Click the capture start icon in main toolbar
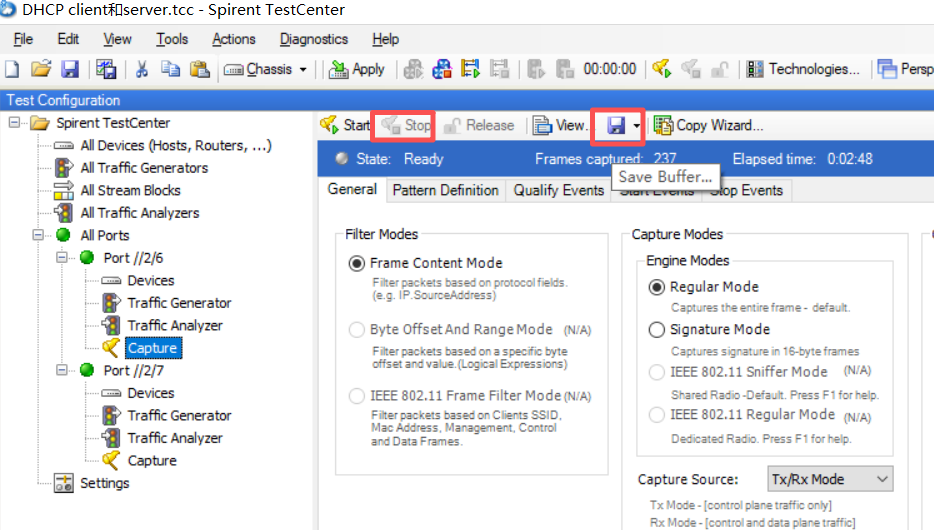Image resolution: width=934 pixels, height=530 pixels. (x=661, y=69)
